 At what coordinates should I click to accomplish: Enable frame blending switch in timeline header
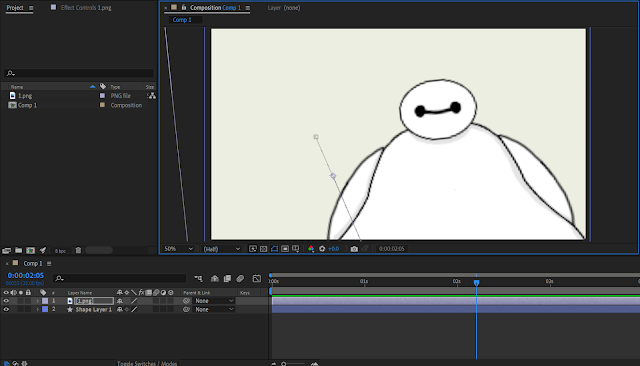coord(227,279)
